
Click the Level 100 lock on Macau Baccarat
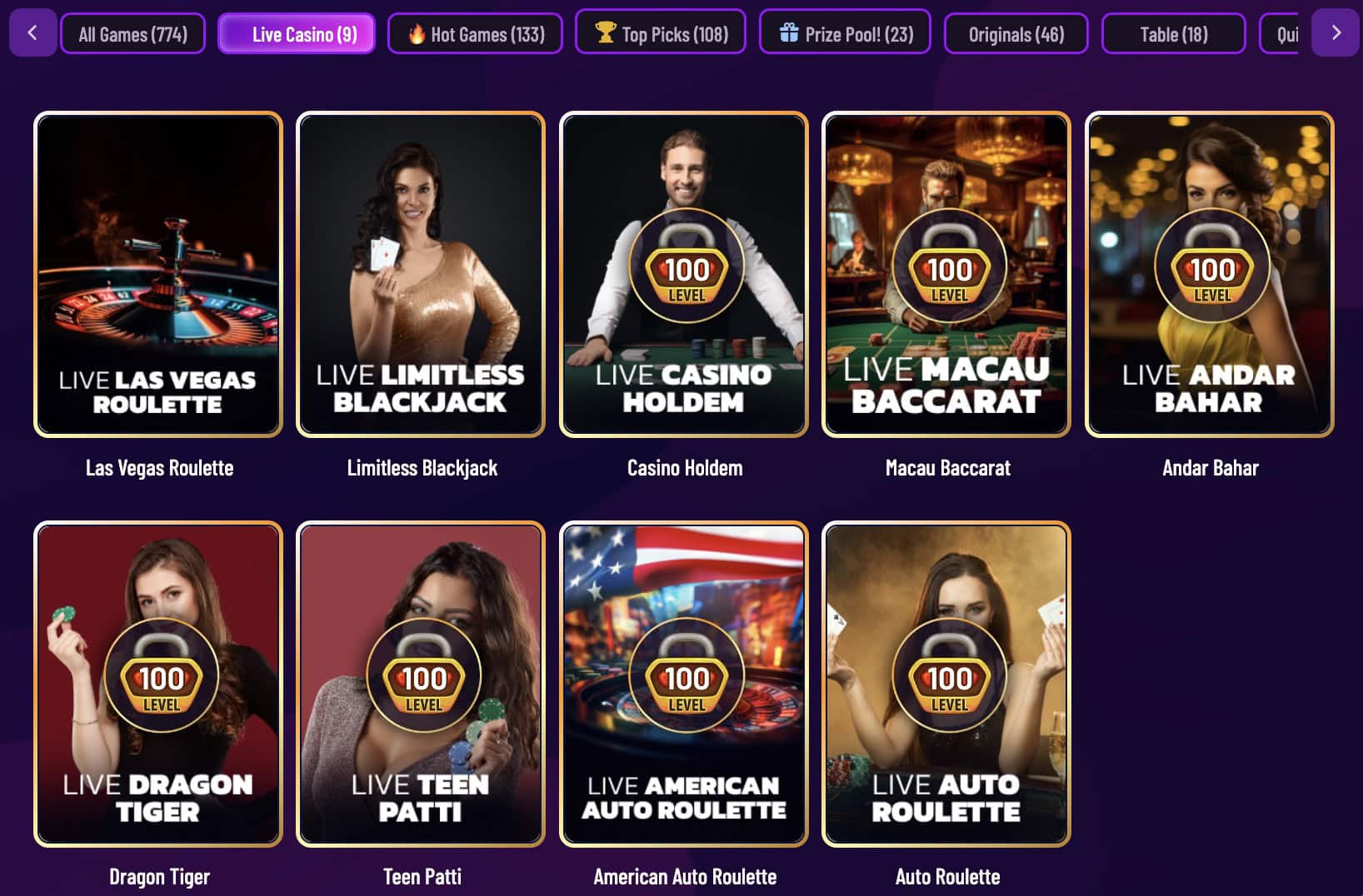pyautogui.click(x=949, y=266)
